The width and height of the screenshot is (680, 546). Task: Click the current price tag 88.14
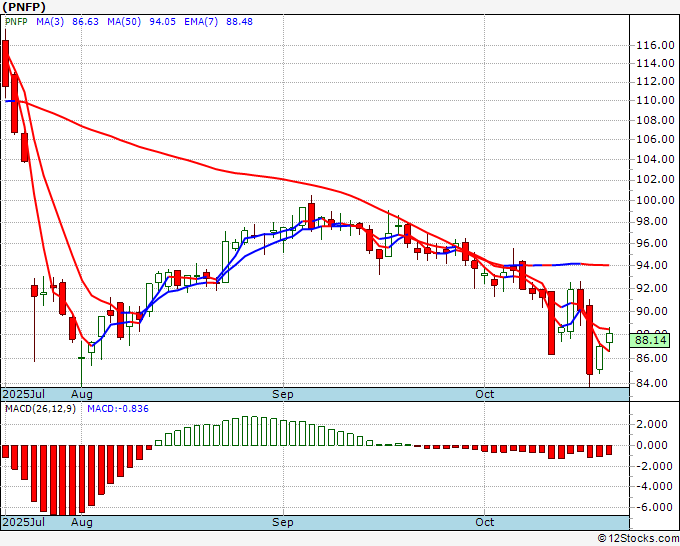tap(650, 340)
